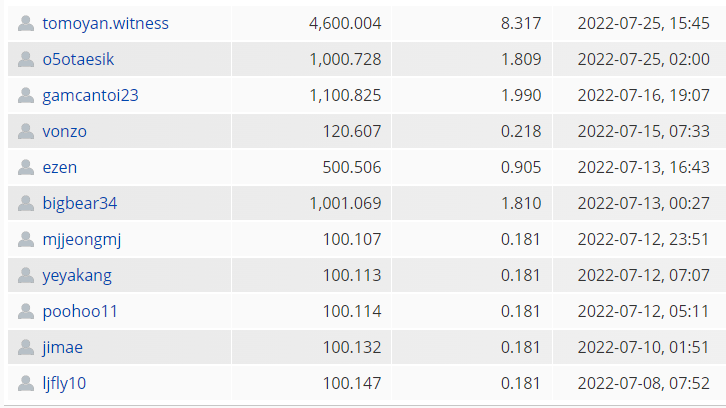Click profile icon beside bigbear34
The width and height of the screenshot is (726, 408).
[x=27, y=203]
